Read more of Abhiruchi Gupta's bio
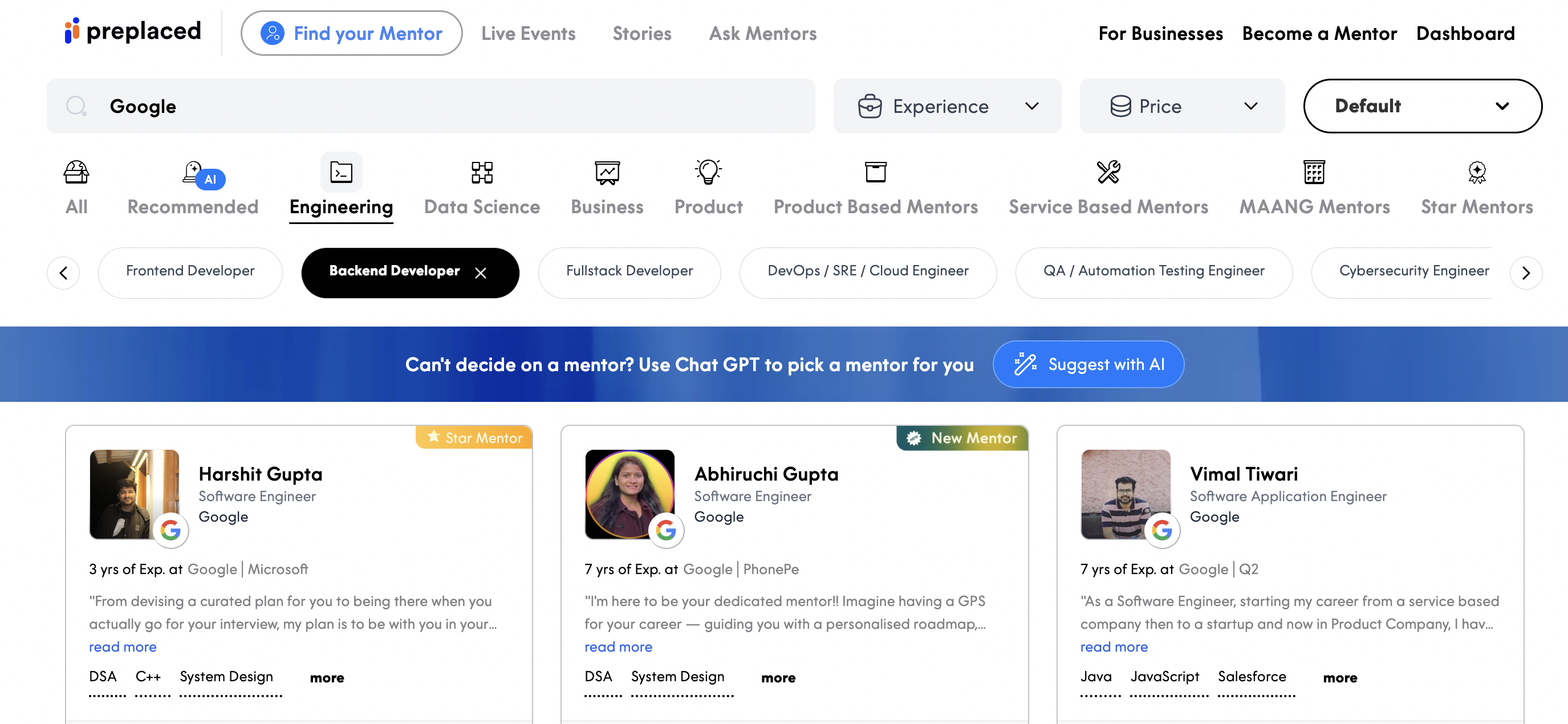Screen dimensions: 1568x724 click(x=618, y=646)
